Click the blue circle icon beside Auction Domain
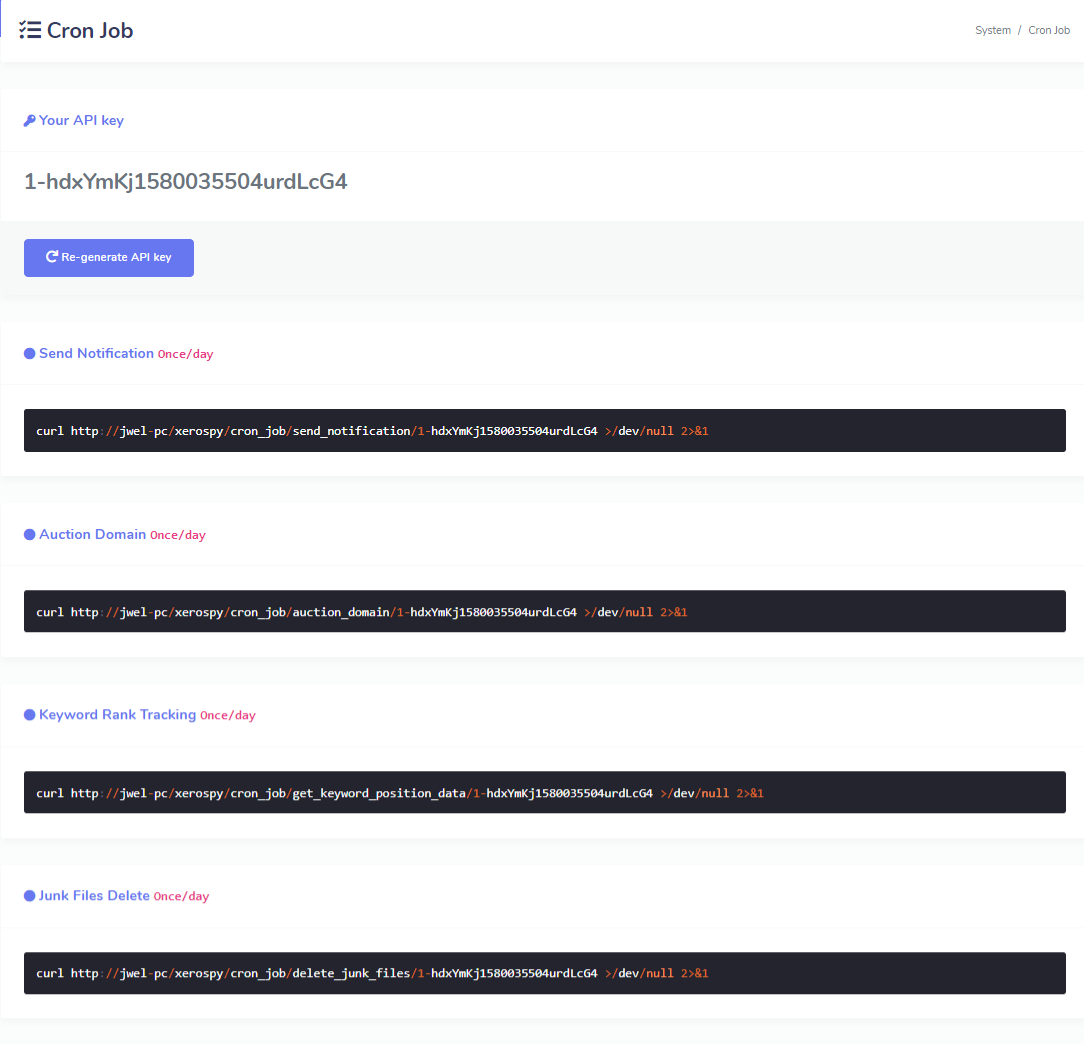This screenshot has width=1084, height=1044. coord(29,535)
